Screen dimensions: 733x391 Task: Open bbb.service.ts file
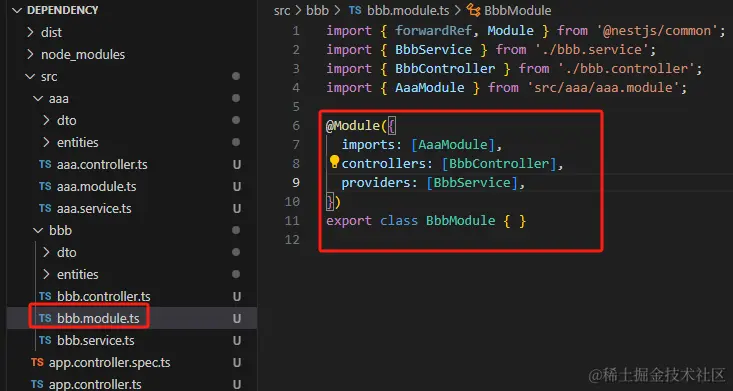pyautogui.click(x=96, y=340)
